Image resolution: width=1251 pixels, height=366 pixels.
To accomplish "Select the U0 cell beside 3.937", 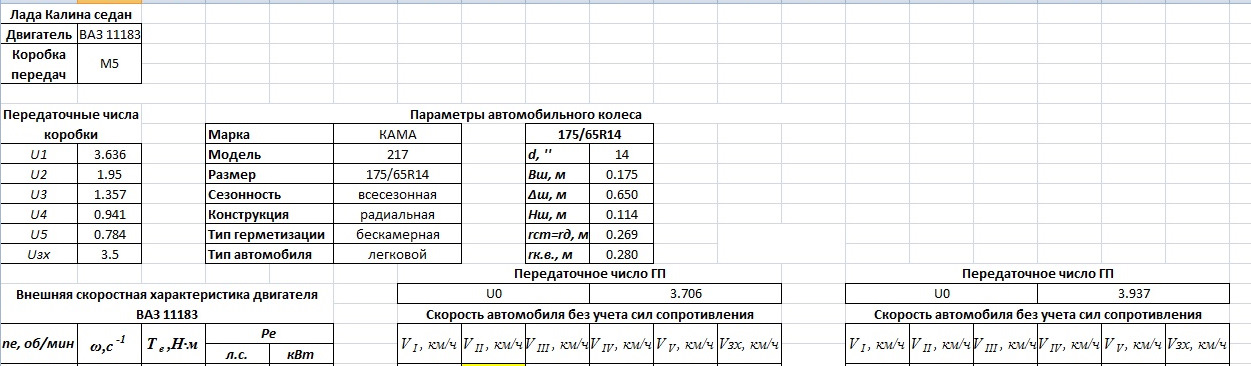I will (941, 294).
